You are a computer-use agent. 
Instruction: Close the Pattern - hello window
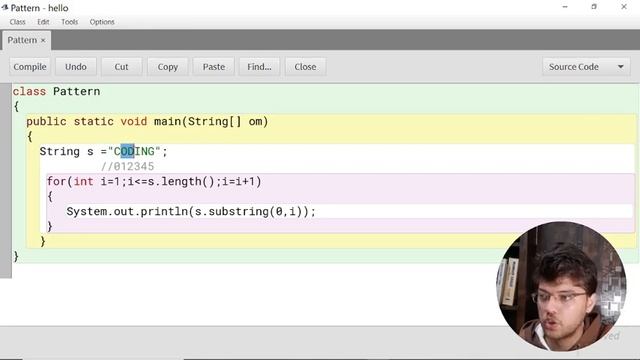(x=624, y=7)
